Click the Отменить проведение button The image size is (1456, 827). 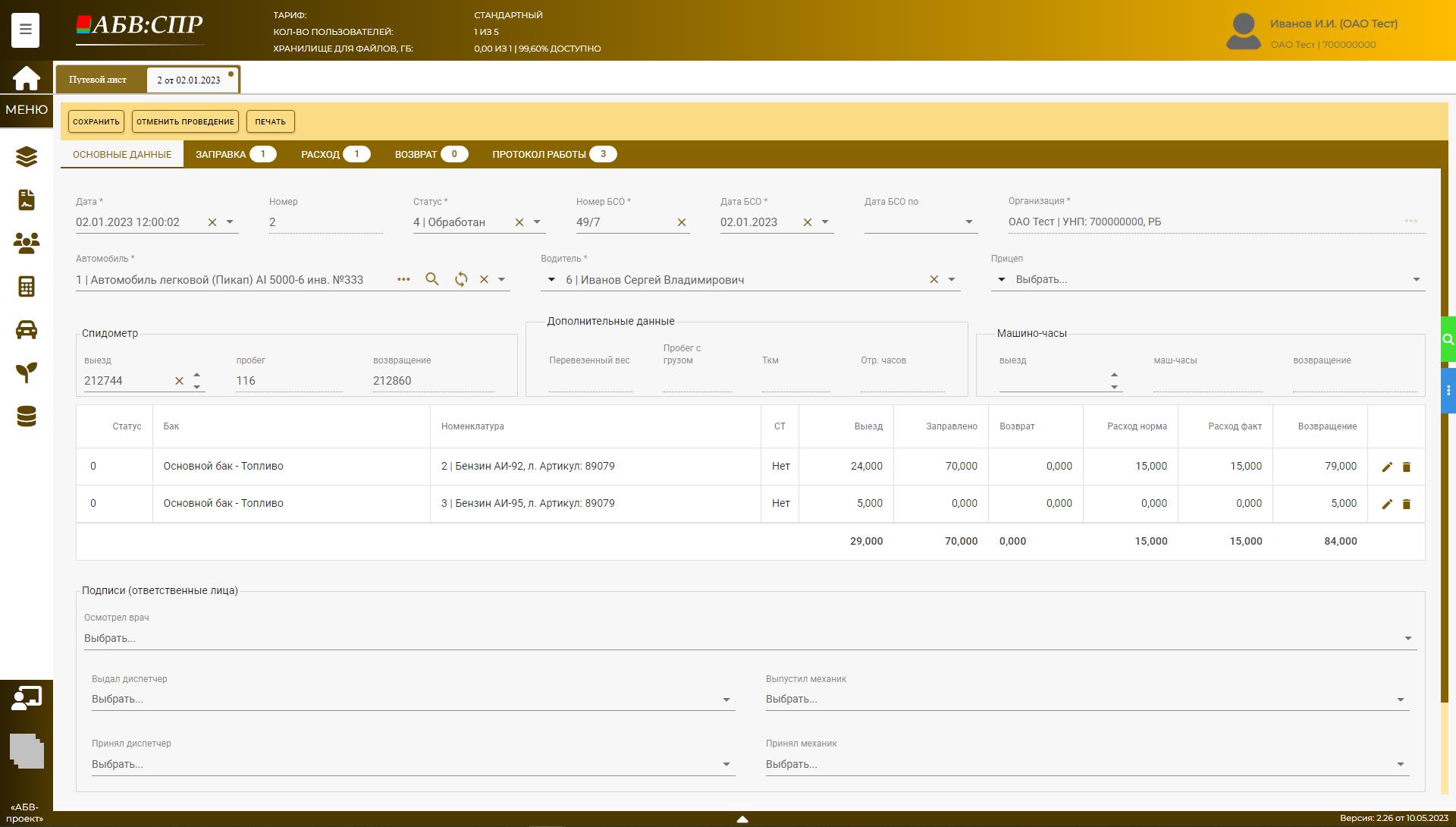185,121
